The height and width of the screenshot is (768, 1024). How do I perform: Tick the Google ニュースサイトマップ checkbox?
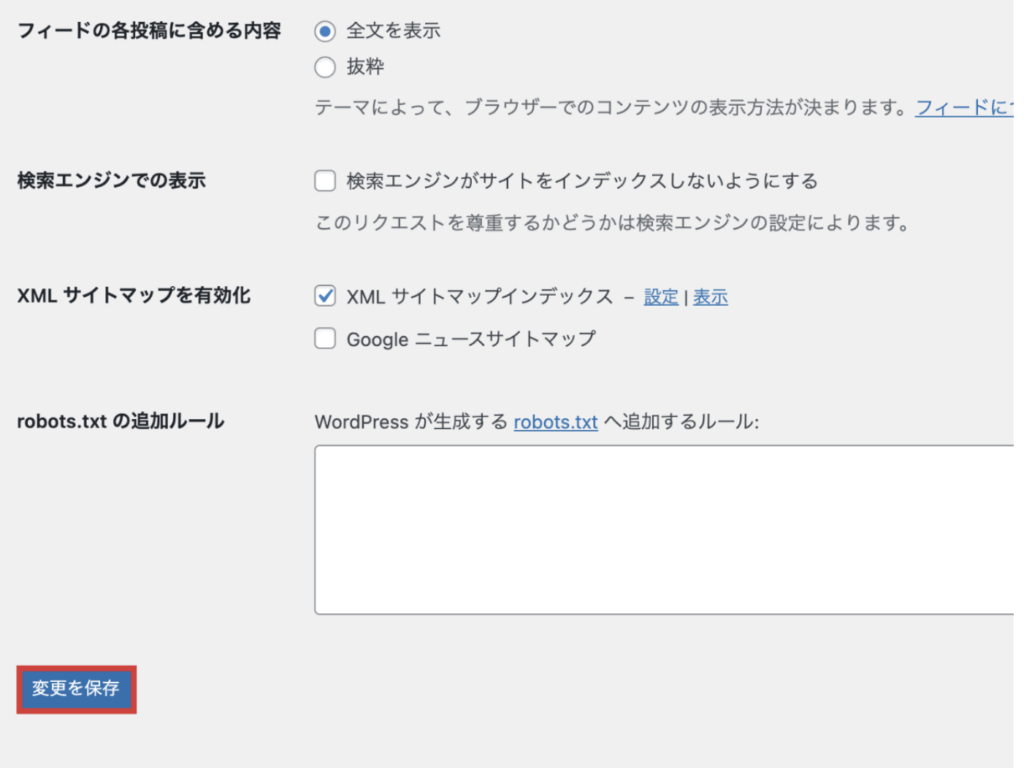point(325,339)
